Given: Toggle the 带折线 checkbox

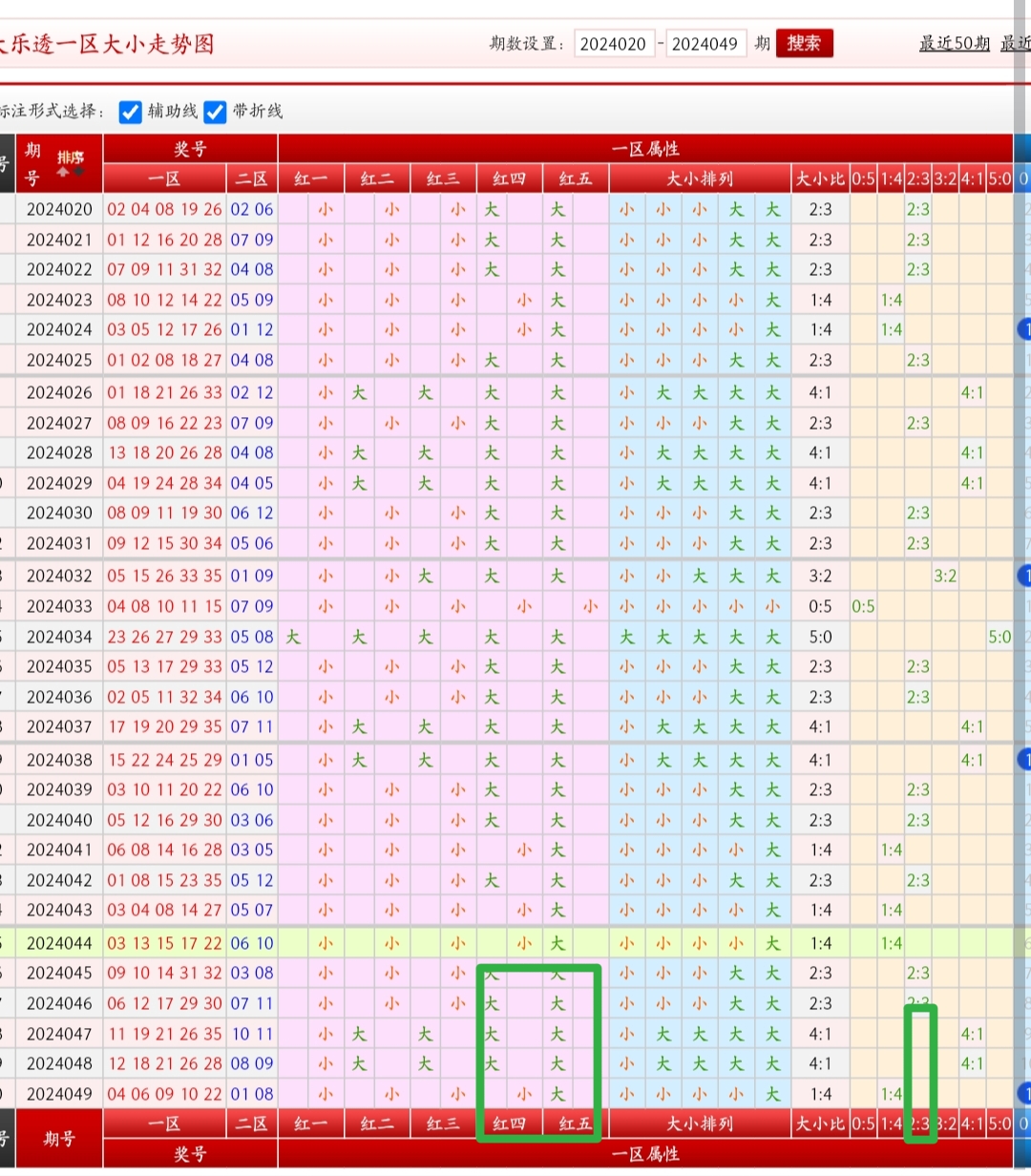Looking at the screenshot, I should [216, 112].
